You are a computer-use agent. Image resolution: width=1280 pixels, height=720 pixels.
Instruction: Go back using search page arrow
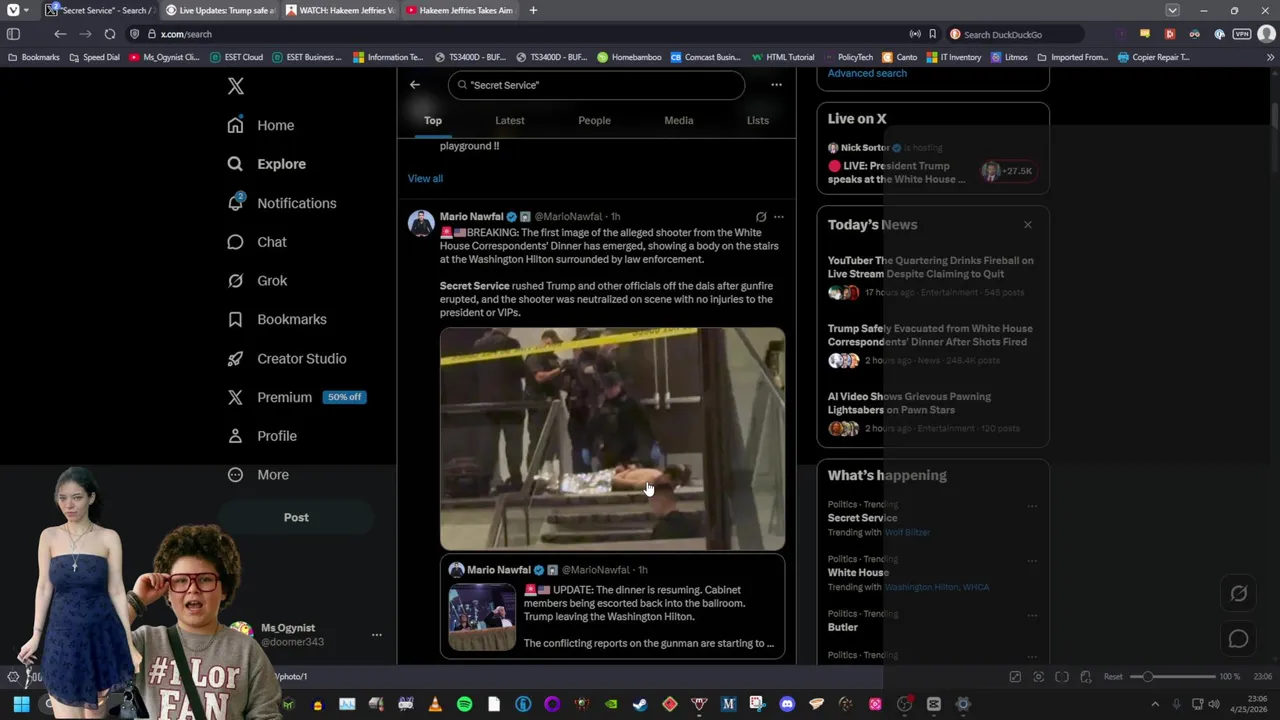tap(415, 85)
